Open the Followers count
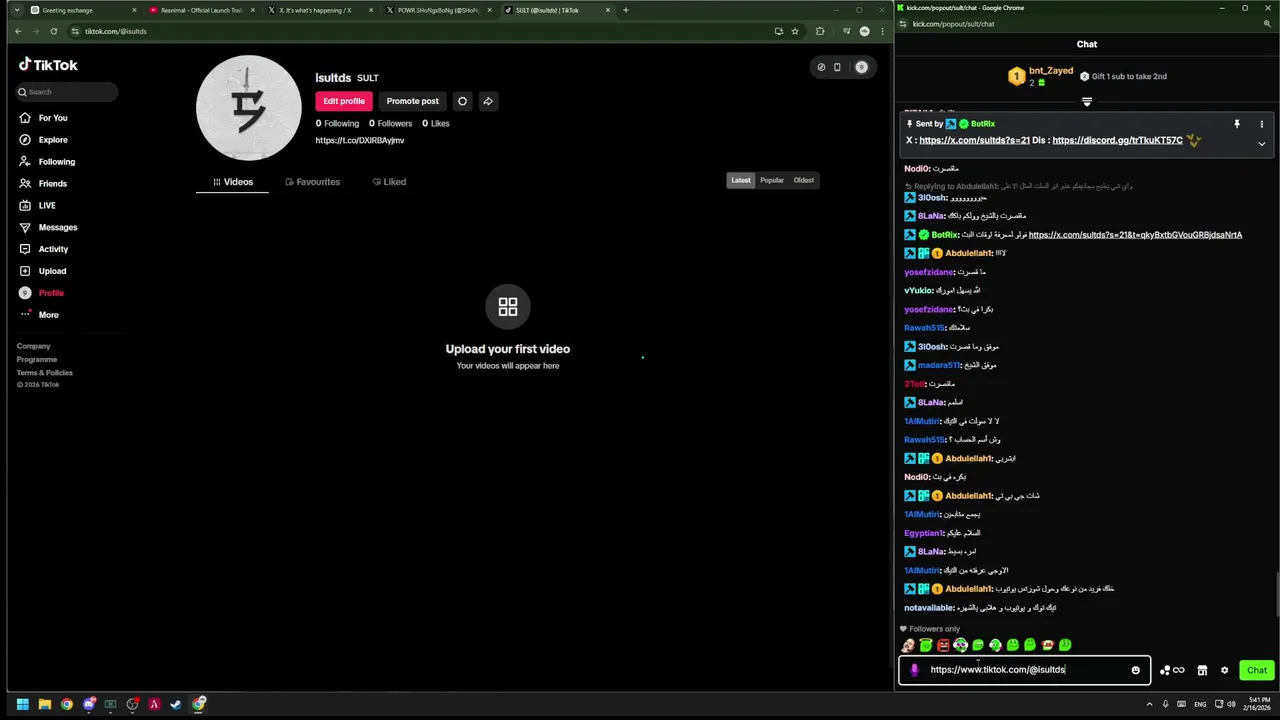This screenshot has width=1280, height=720. [x=390, y=124]
